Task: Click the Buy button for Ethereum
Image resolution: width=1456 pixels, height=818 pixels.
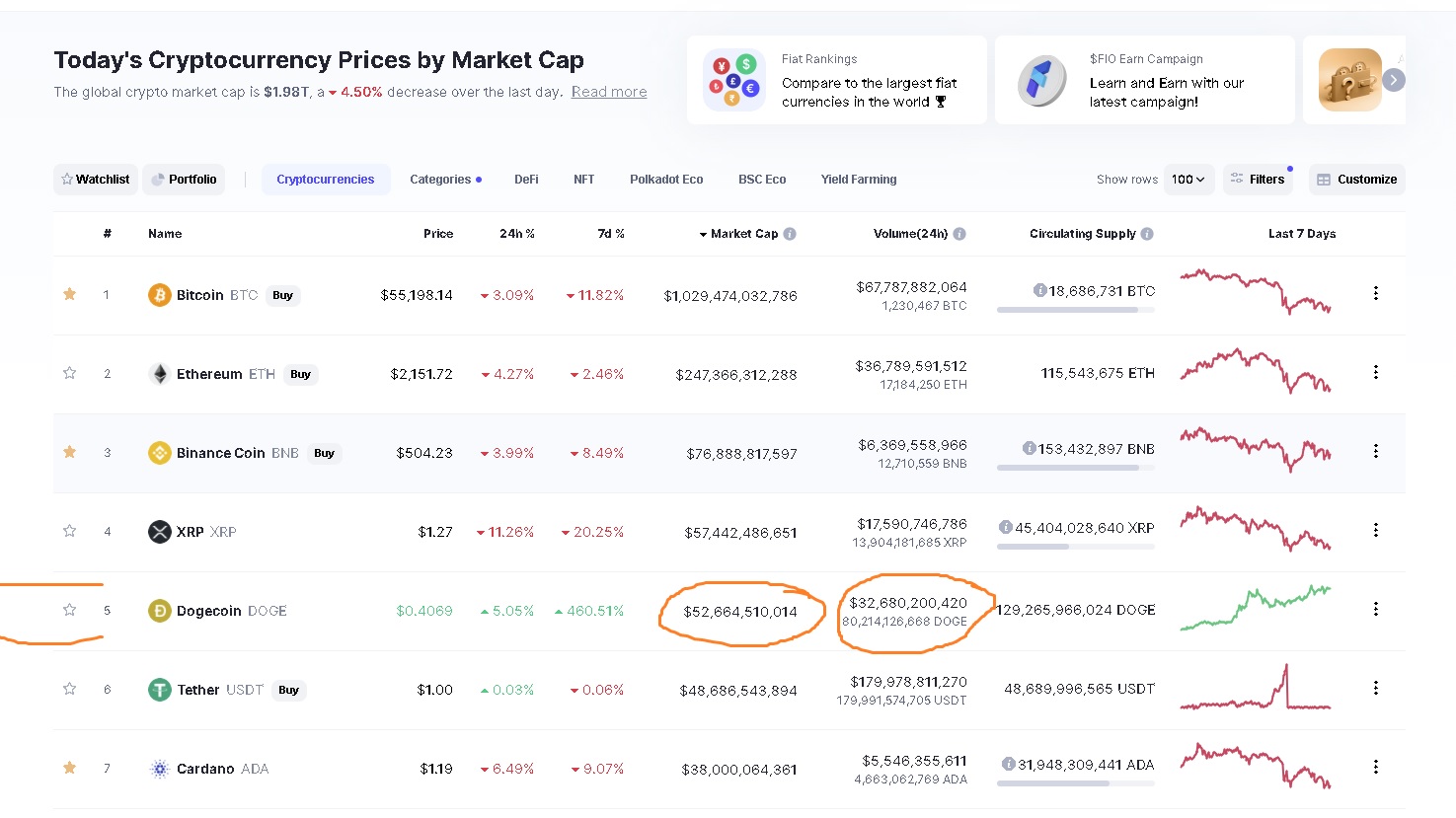Action: coord(301,374)
